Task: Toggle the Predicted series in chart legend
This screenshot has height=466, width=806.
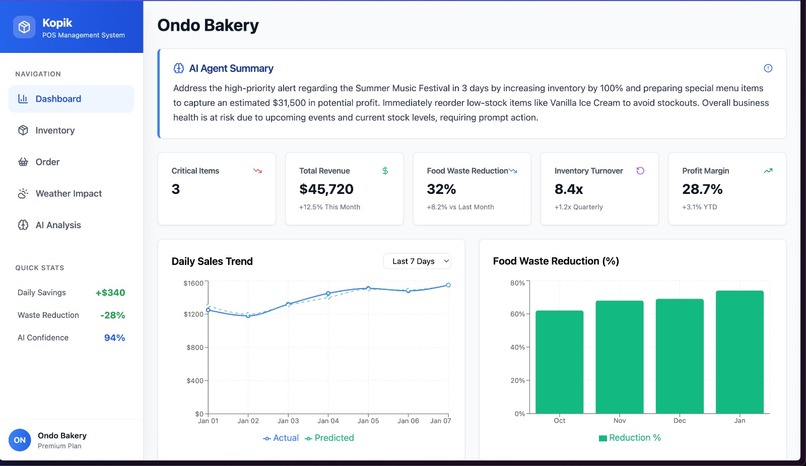Action: [329, 438]
